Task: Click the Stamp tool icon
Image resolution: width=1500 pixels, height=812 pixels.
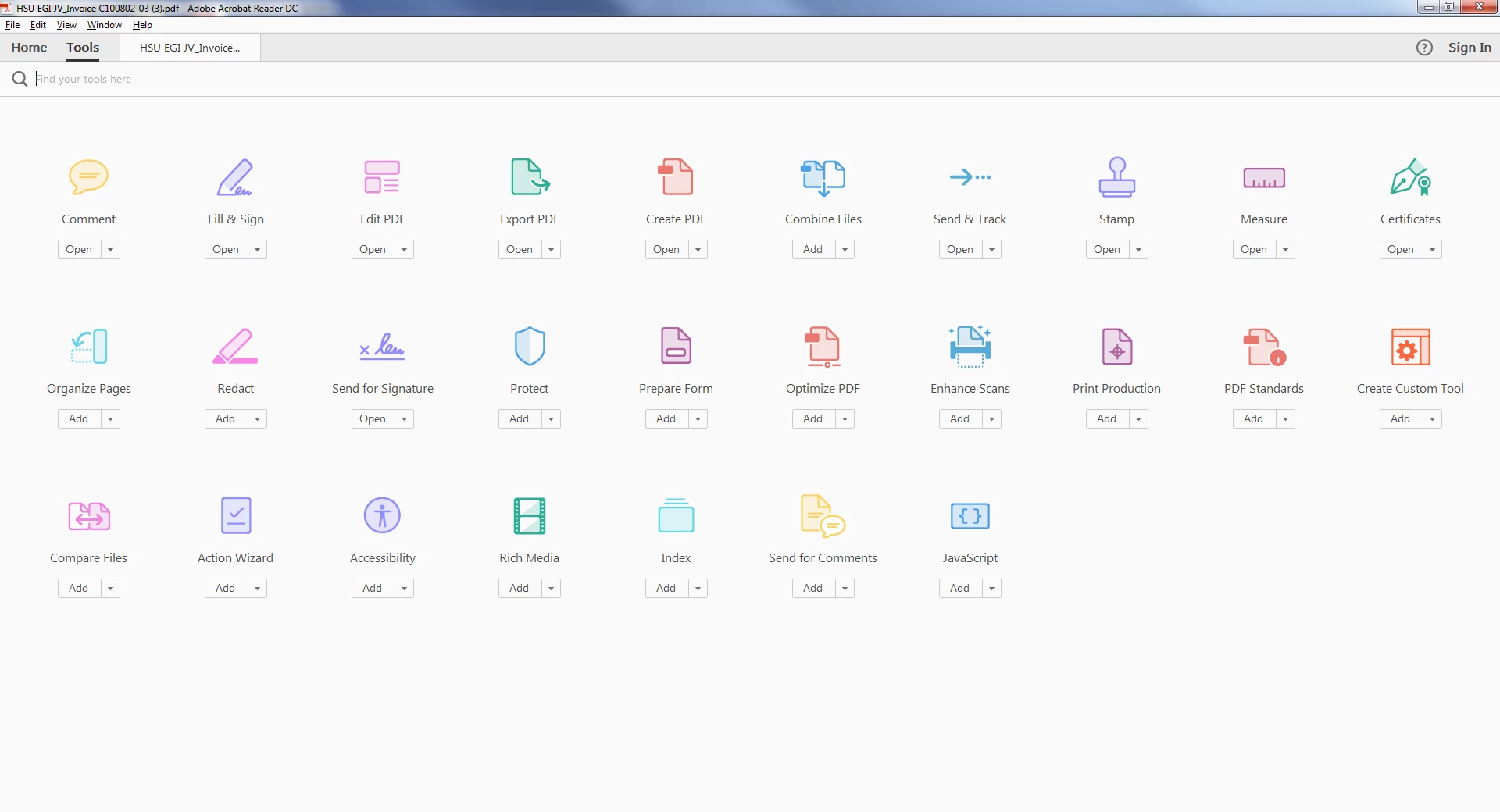Action: pos(1116,177)
